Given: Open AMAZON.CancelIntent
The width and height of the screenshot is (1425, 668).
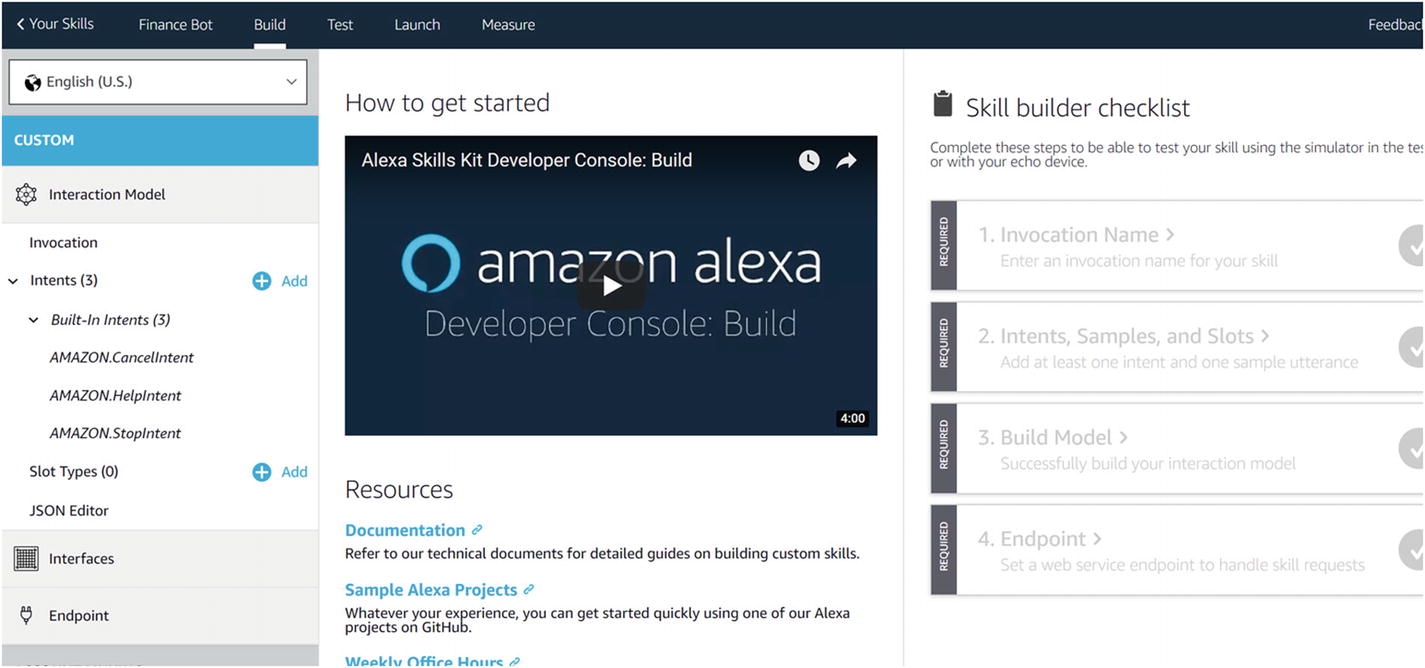Looking at the screenshot, I should click(122, 357).
